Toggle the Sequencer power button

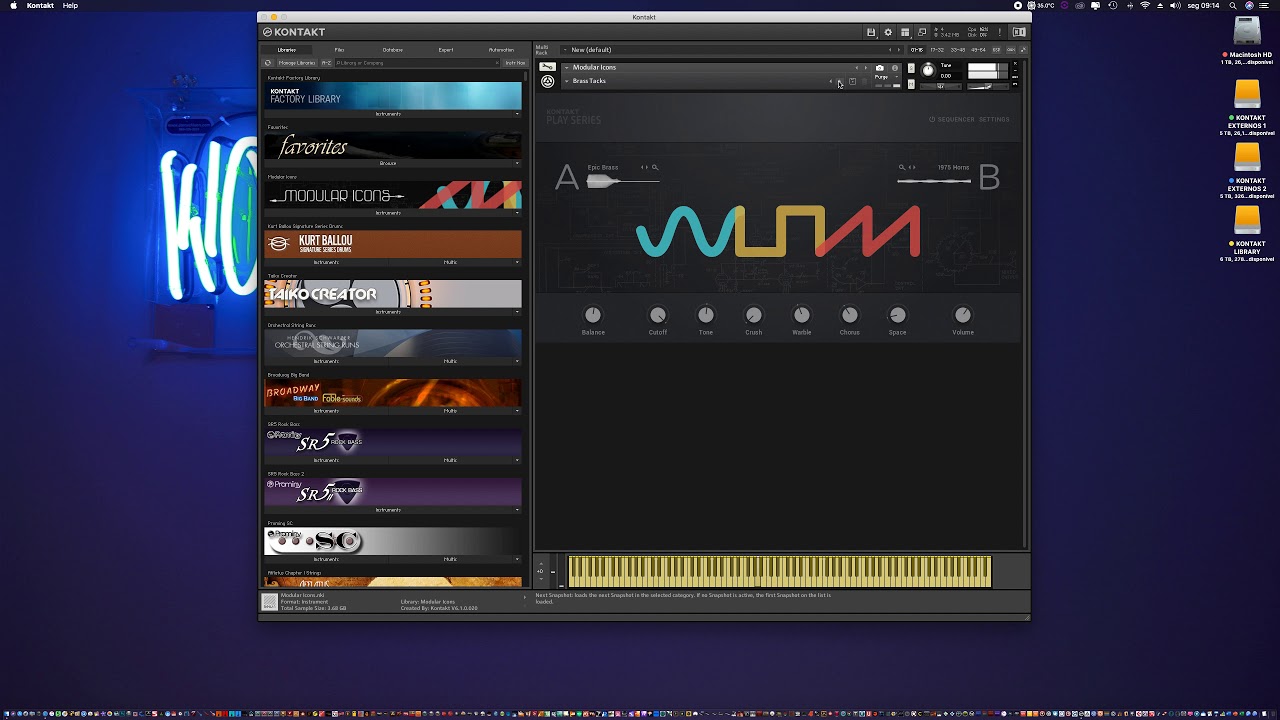(x=932, y=120)
